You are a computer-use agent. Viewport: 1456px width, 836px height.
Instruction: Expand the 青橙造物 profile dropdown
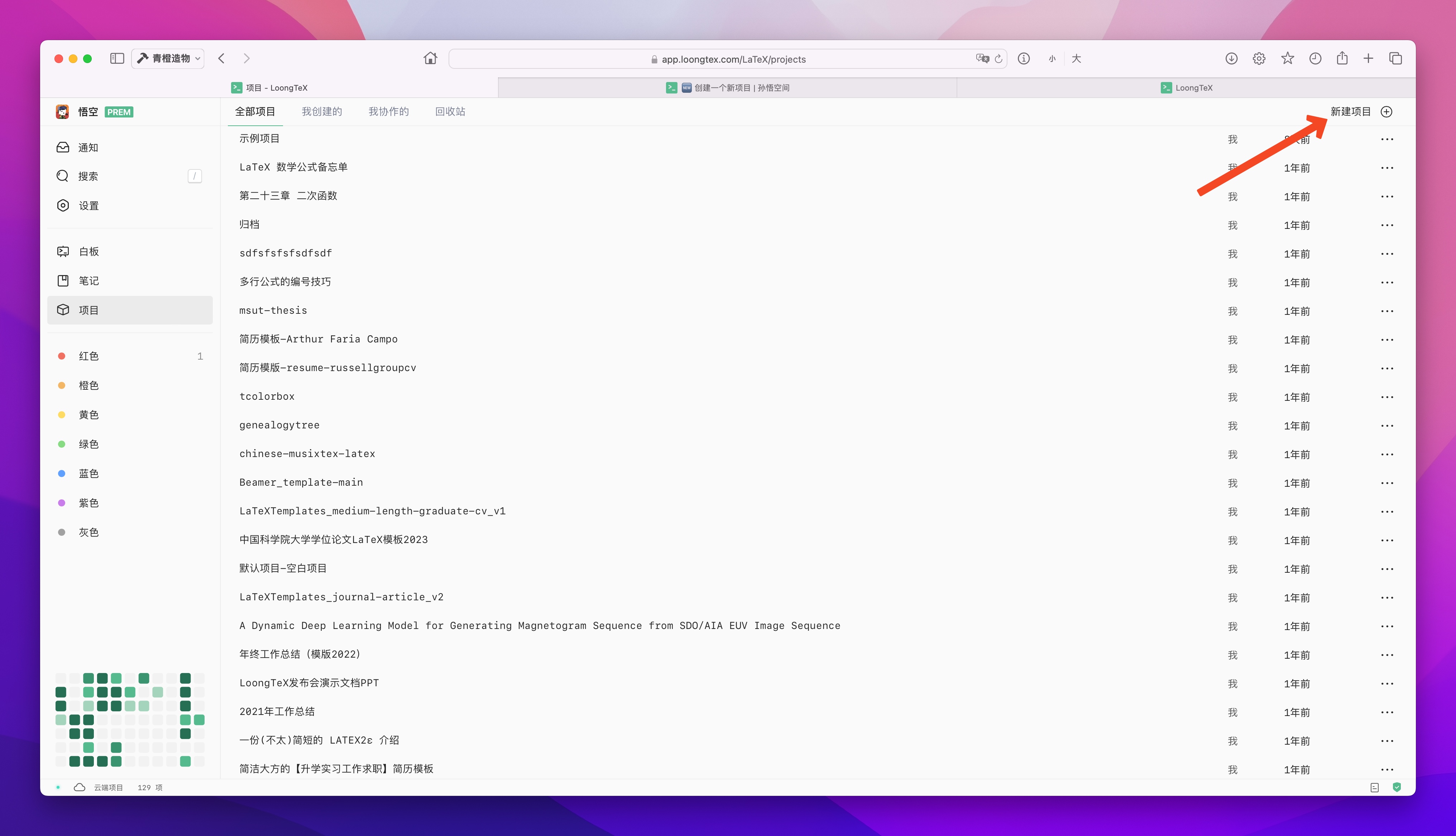(x=168, y=59)
